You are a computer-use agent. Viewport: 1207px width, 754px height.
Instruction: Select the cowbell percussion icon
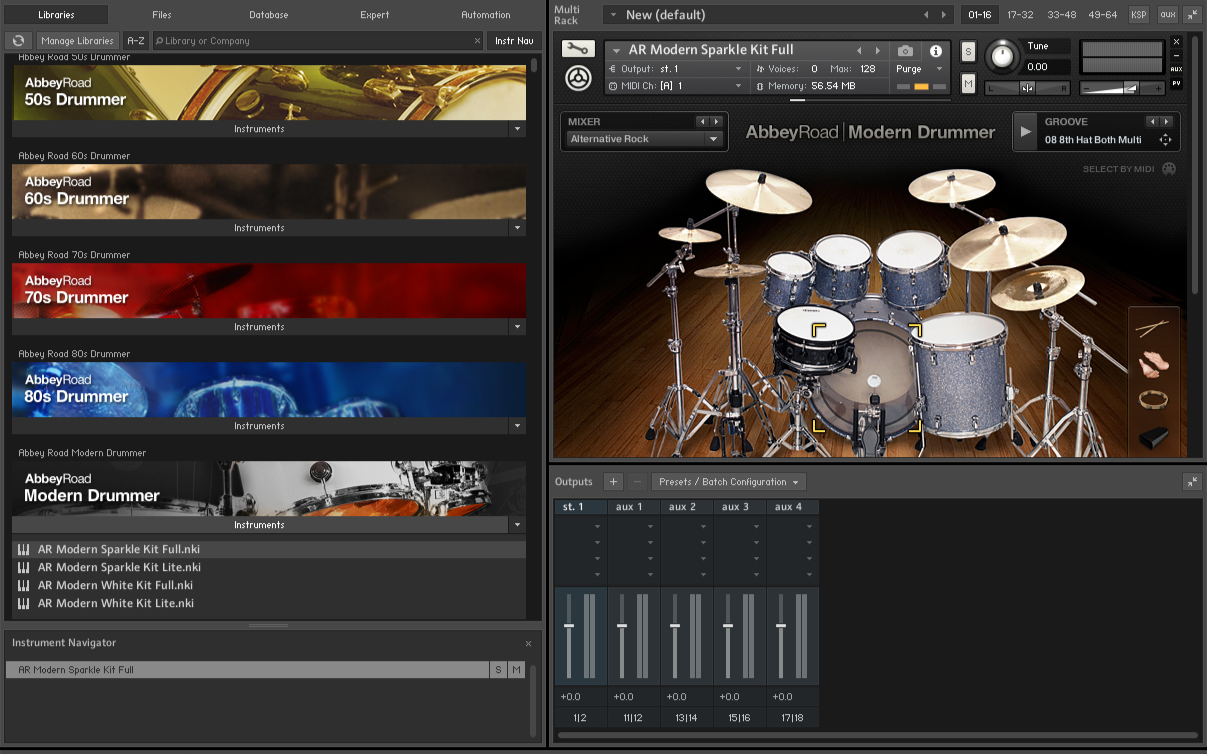tap(1154, 437)
